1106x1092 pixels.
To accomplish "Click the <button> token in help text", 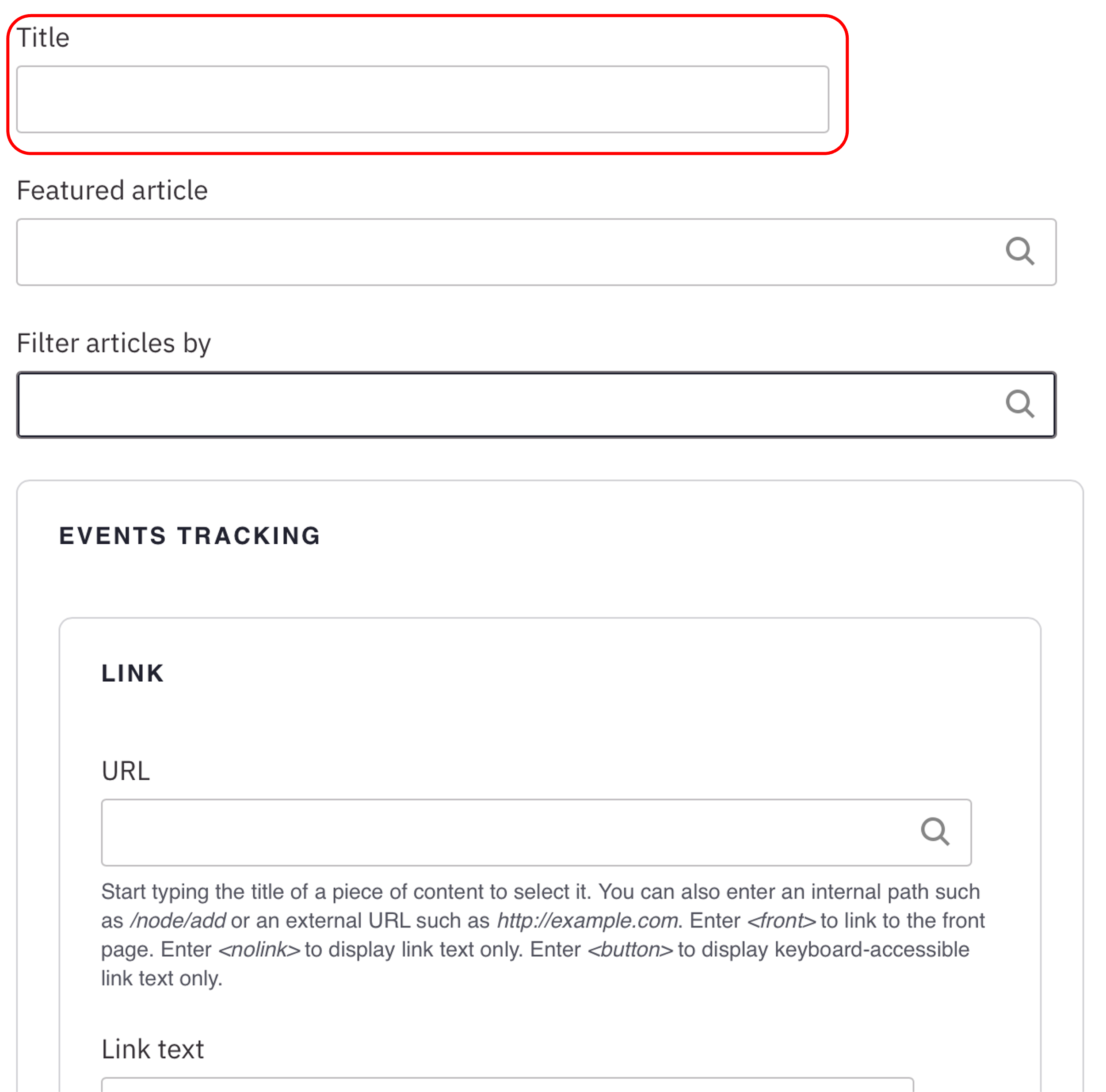I will pos(630,949).
